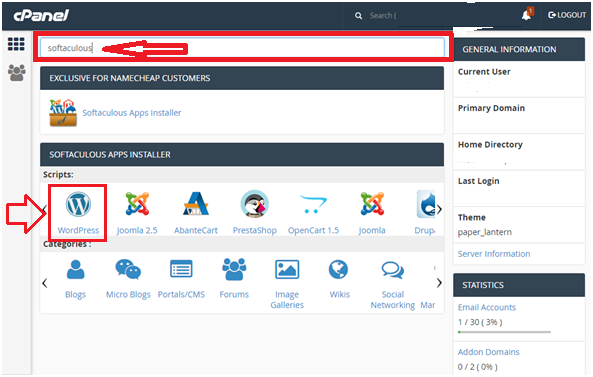Open the Wikis category
The width and height of the screenshot is (593, 377).
point(339,279)
